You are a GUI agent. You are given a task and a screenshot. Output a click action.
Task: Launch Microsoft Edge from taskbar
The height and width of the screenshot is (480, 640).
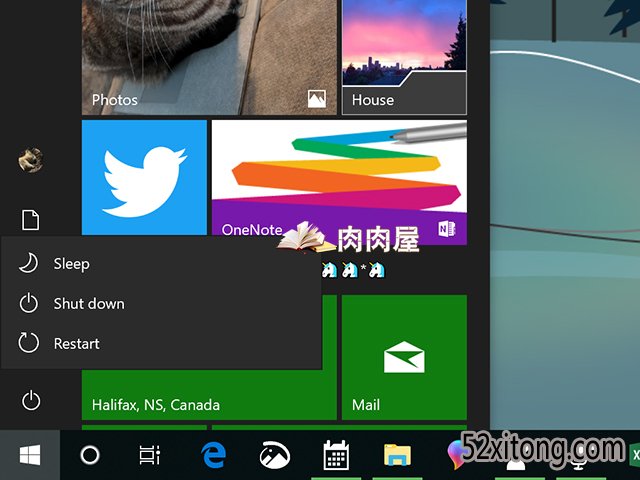213,455
